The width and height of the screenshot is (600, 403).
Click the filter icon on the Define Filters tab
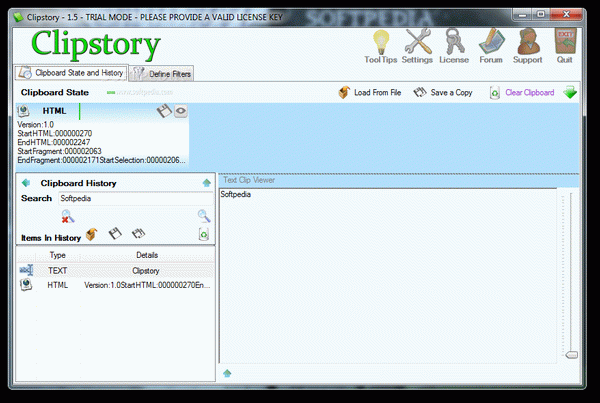139,73
